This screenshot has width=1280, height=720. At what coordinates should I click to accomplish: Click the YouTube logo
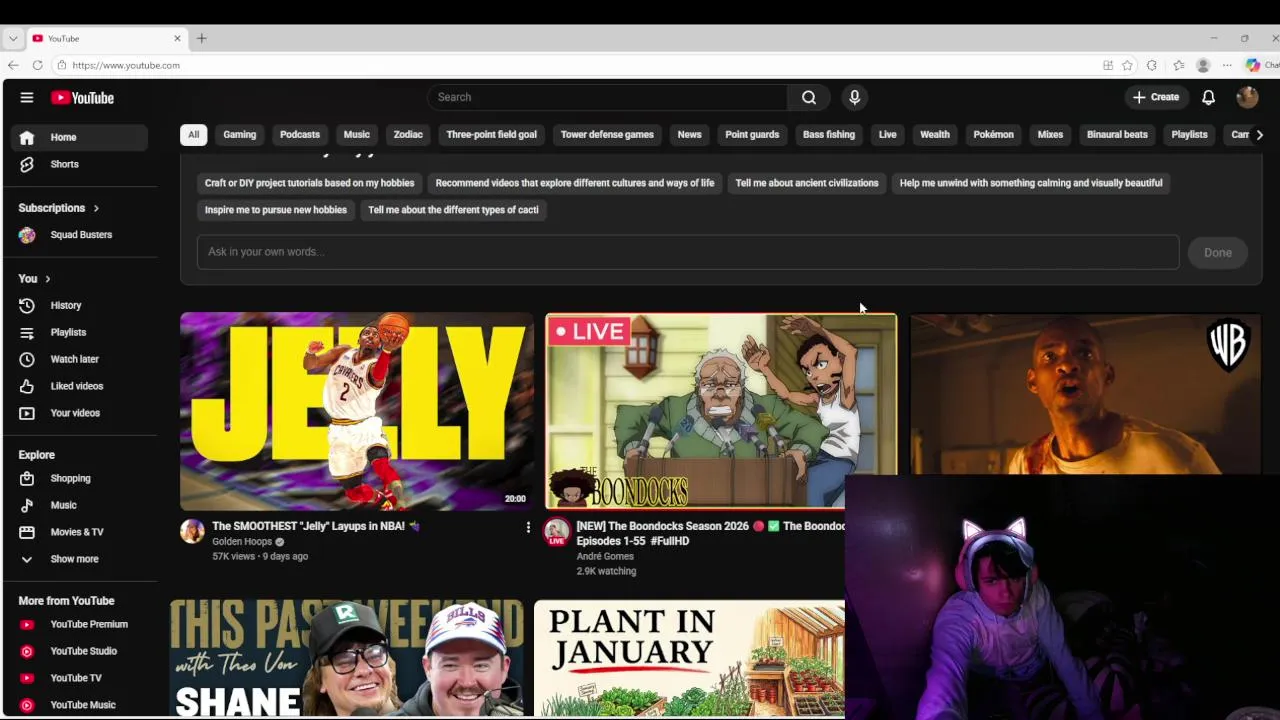(x=83, y=98)
